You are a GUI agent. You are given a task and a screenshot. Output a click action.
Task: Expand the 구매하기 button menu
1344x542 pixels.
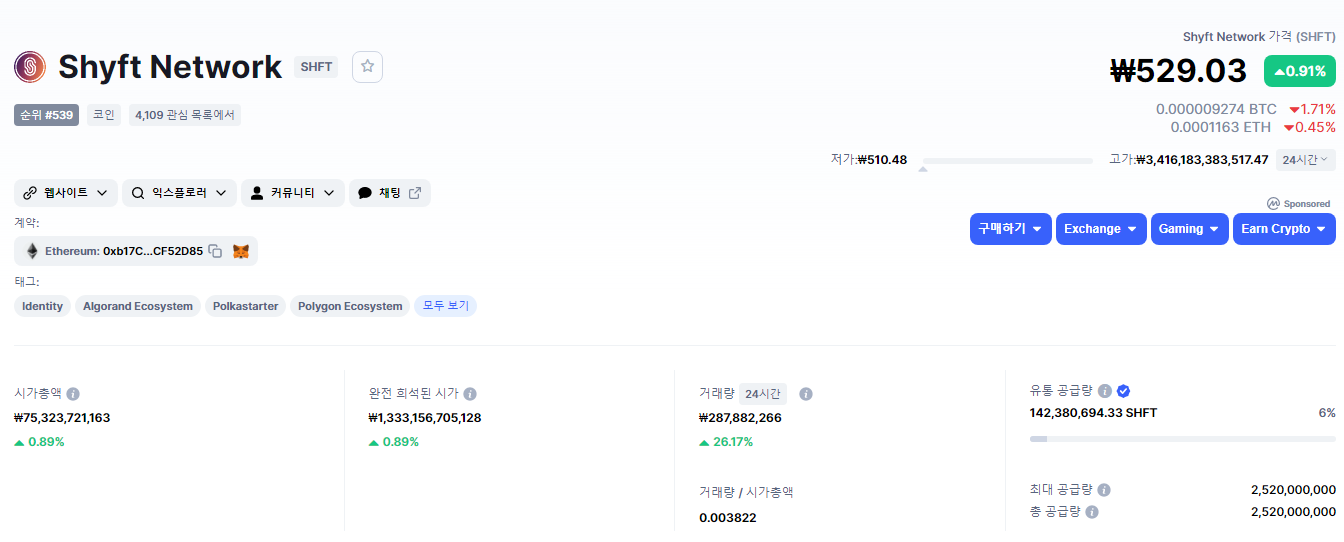[x=1011, y=229]
